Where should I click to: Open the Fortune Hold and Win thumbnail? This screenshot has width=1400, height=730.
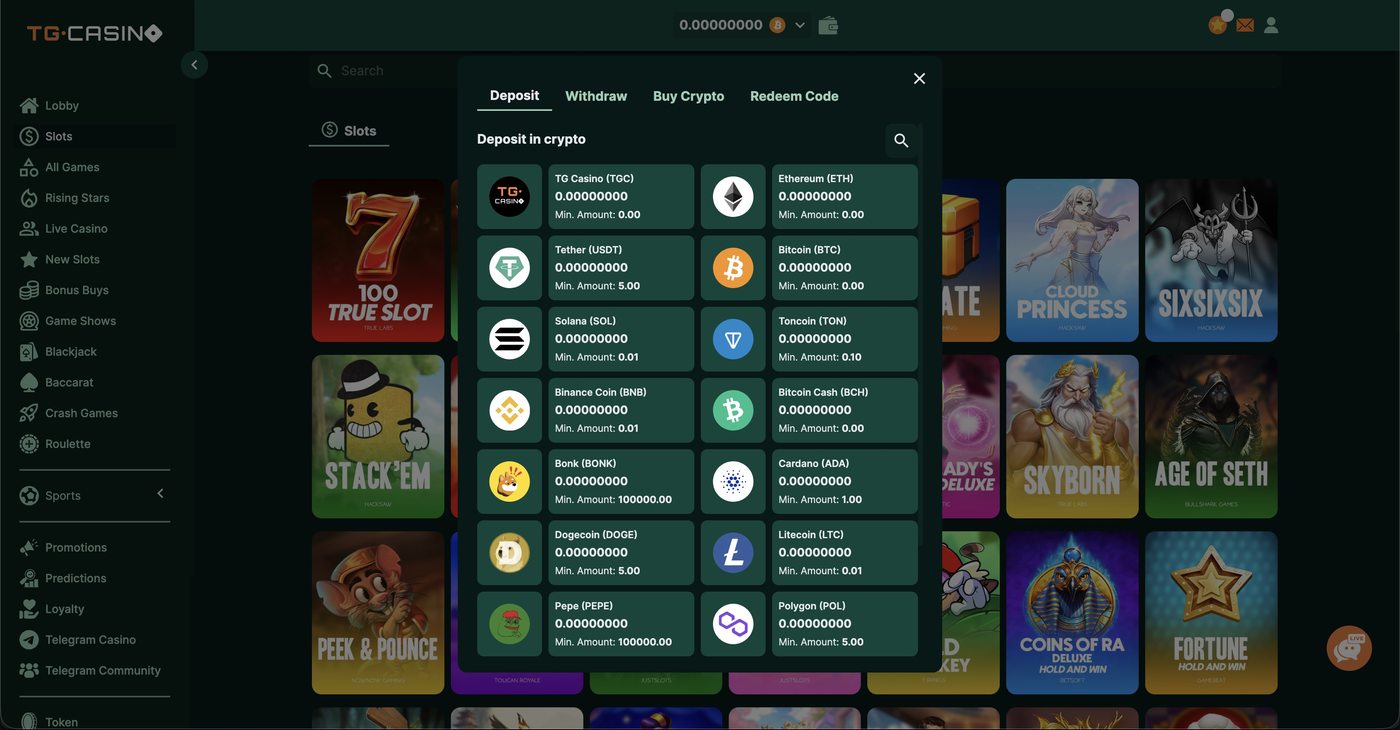pos(1211,613)
